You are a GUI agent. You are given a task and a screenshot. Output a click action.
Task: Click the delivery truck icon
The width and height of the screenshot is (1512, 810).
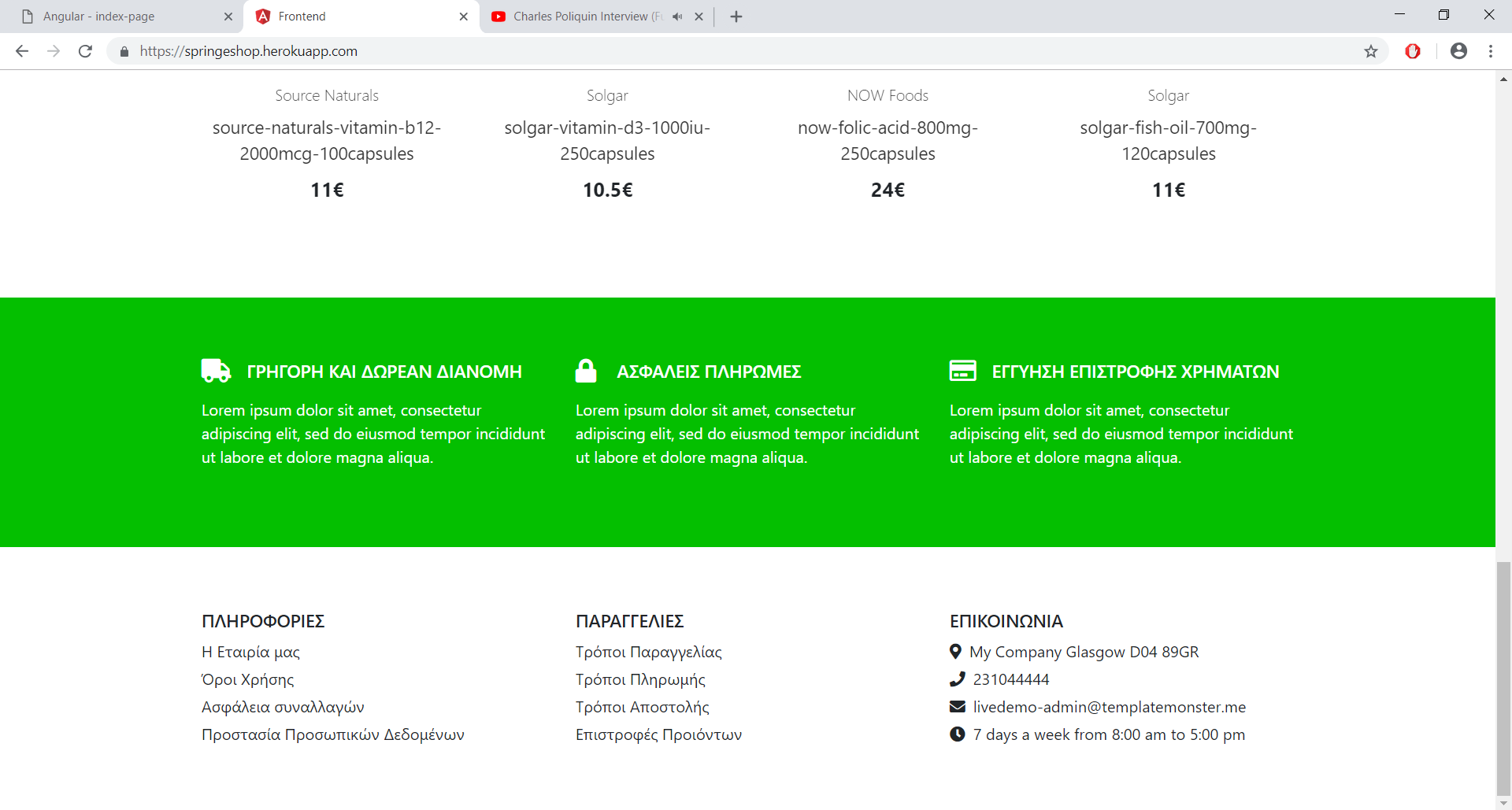coord(216,371)
